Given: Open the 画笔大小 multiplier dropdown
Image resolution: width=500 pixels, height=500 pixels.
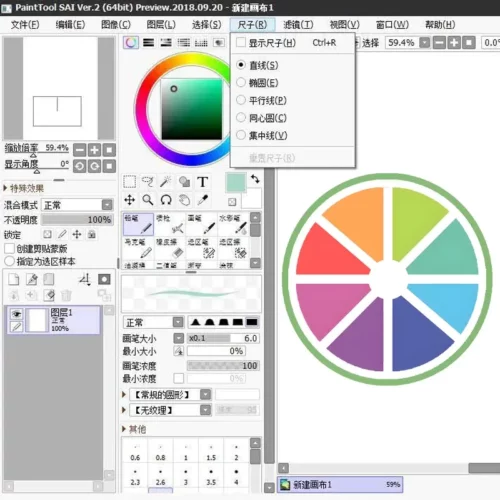Looking at the screenshot, I should point(179,338).
